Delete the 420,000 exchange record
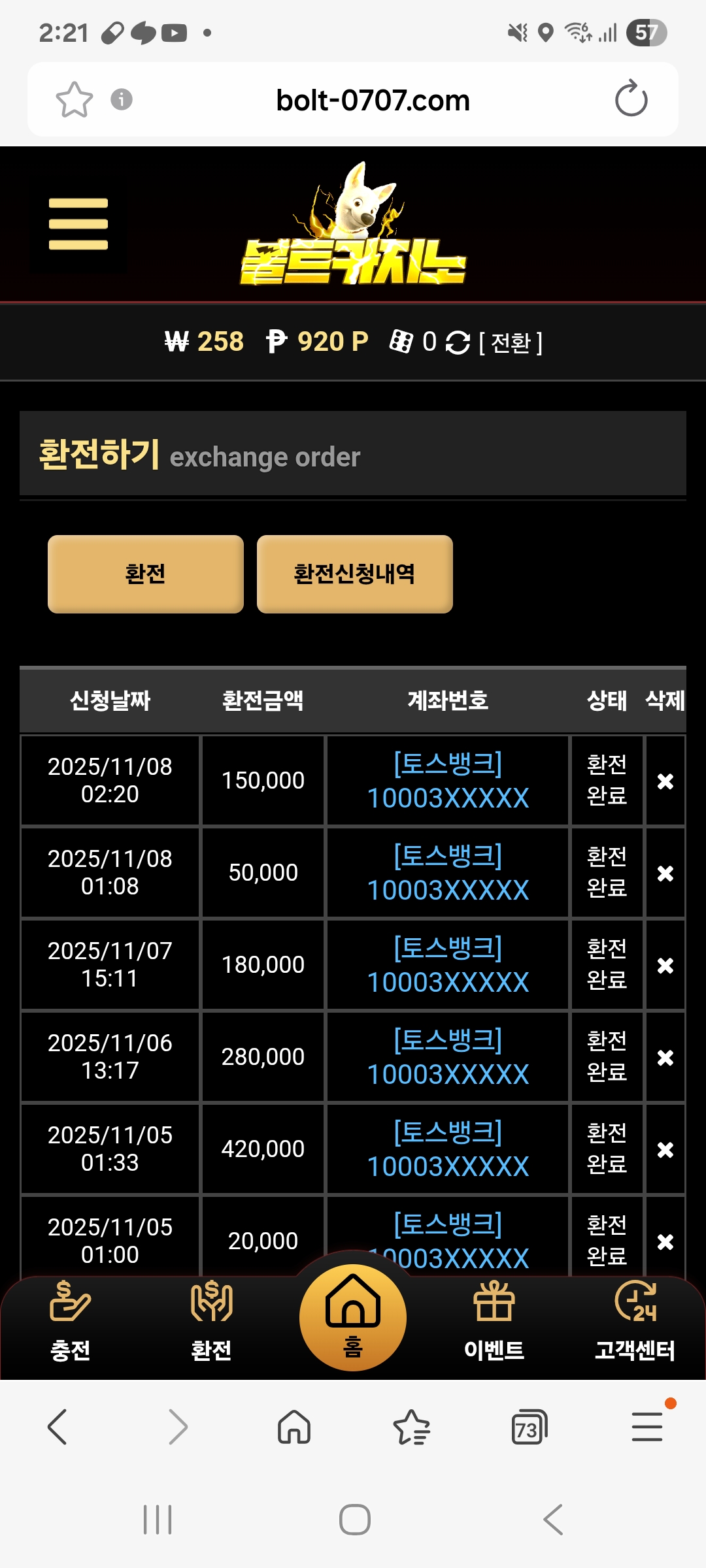This screenshot has width=706, height=1568. (x=665, y=1150)
